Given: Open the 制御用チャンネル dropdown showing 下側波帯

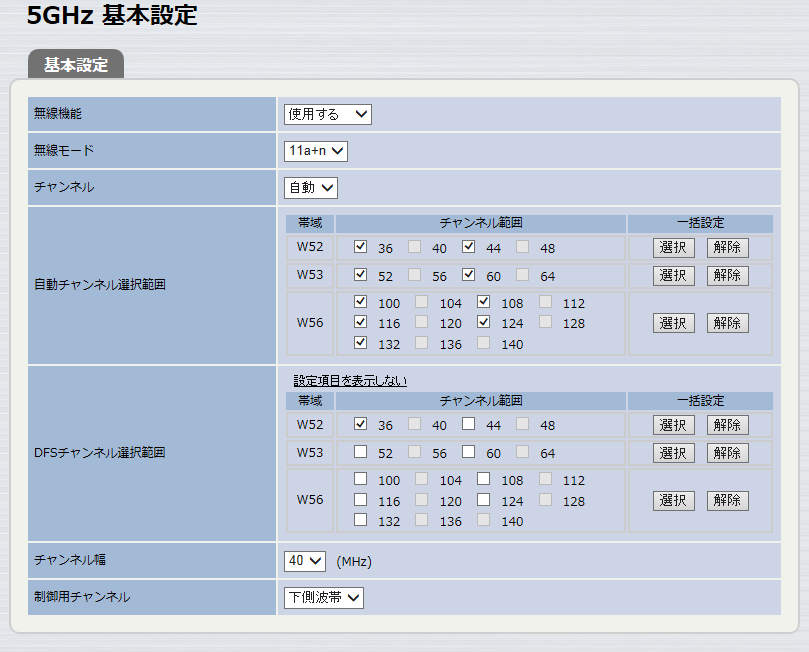Looking at the screenshot, I should [324, 598].
